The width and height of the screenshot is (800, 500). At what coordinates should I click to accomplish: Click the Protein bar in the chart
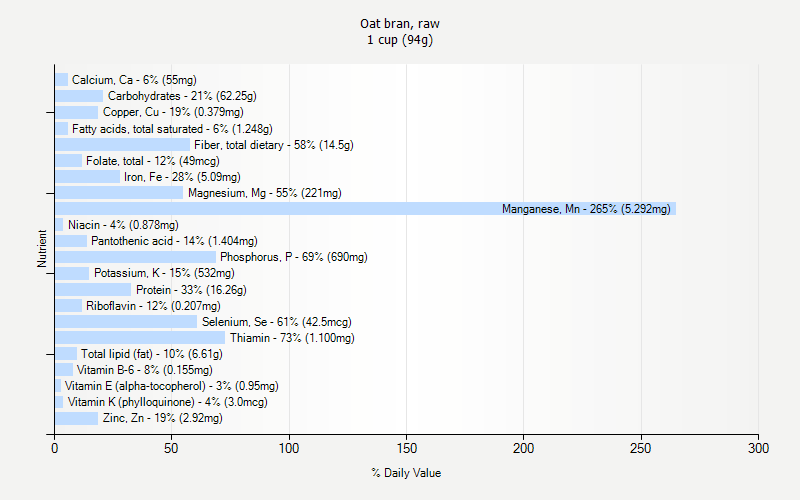click(93, 290)
